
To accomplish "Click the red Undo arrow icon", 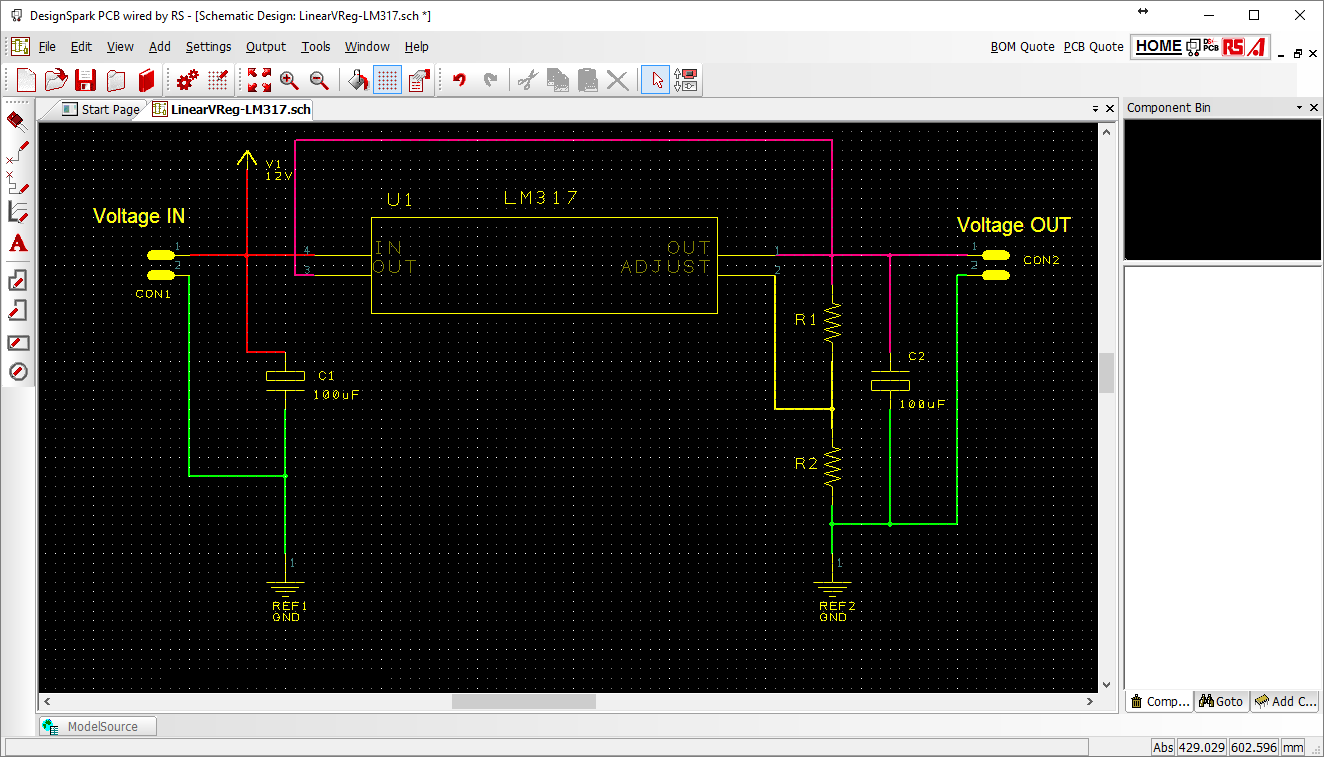I will 459,80.
